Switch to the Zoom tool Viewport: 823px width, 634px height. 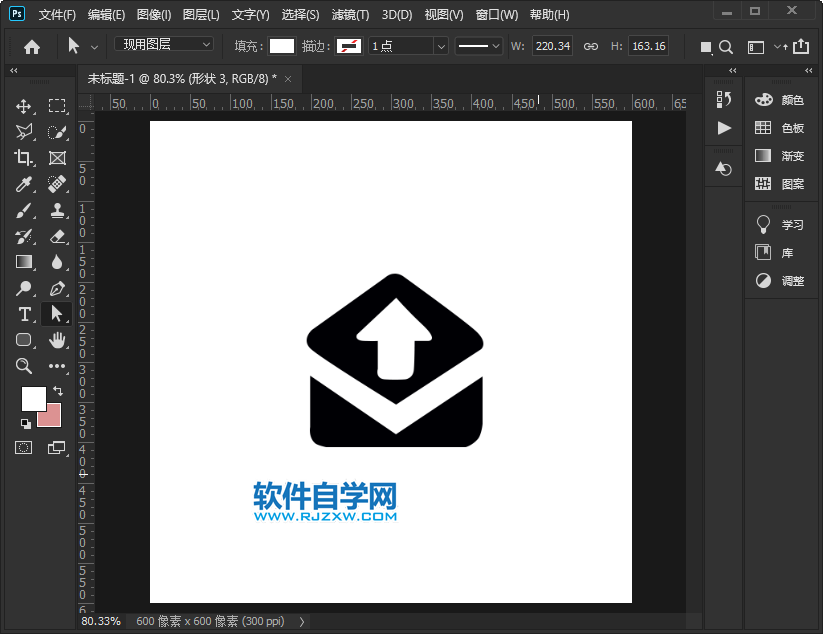coord(24,366)
